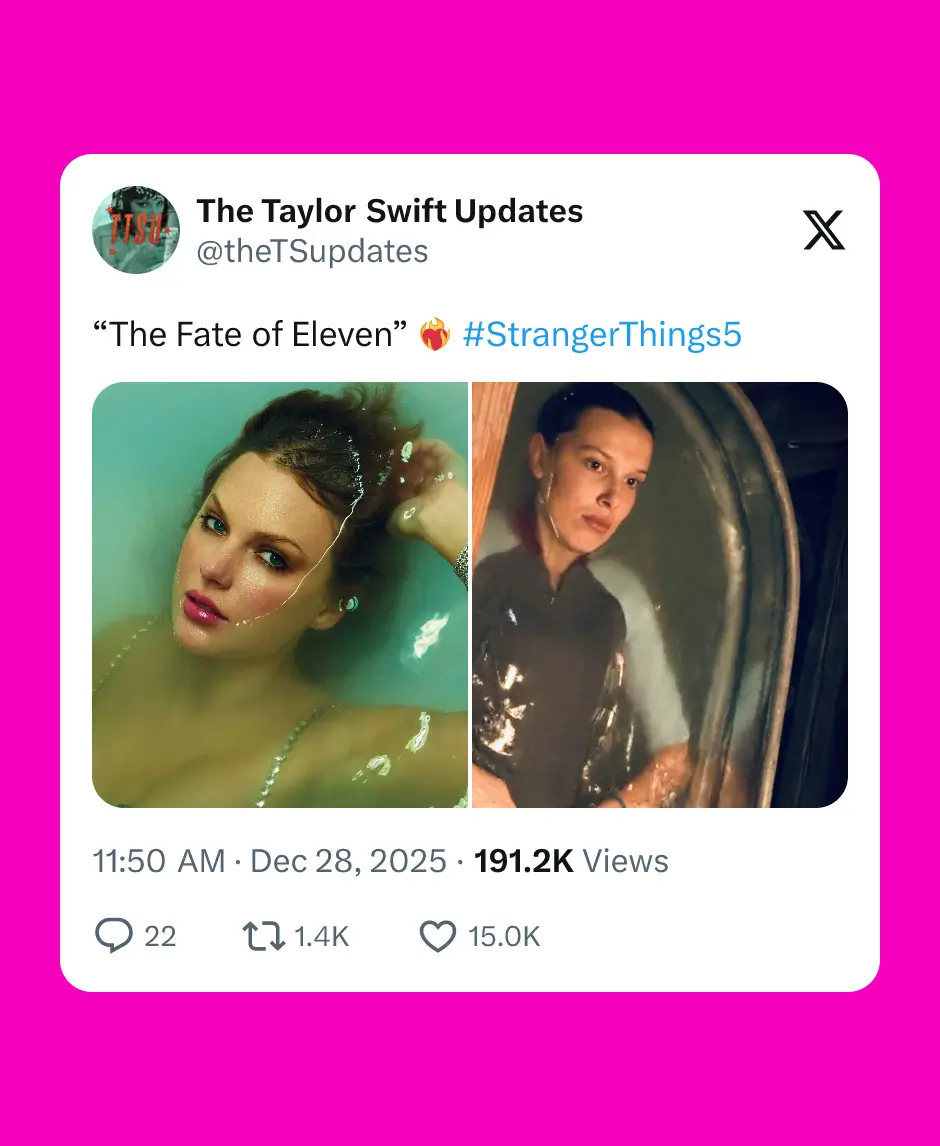Click the 15.0K likes count
Screen dimensions: 940x1146
504,937
